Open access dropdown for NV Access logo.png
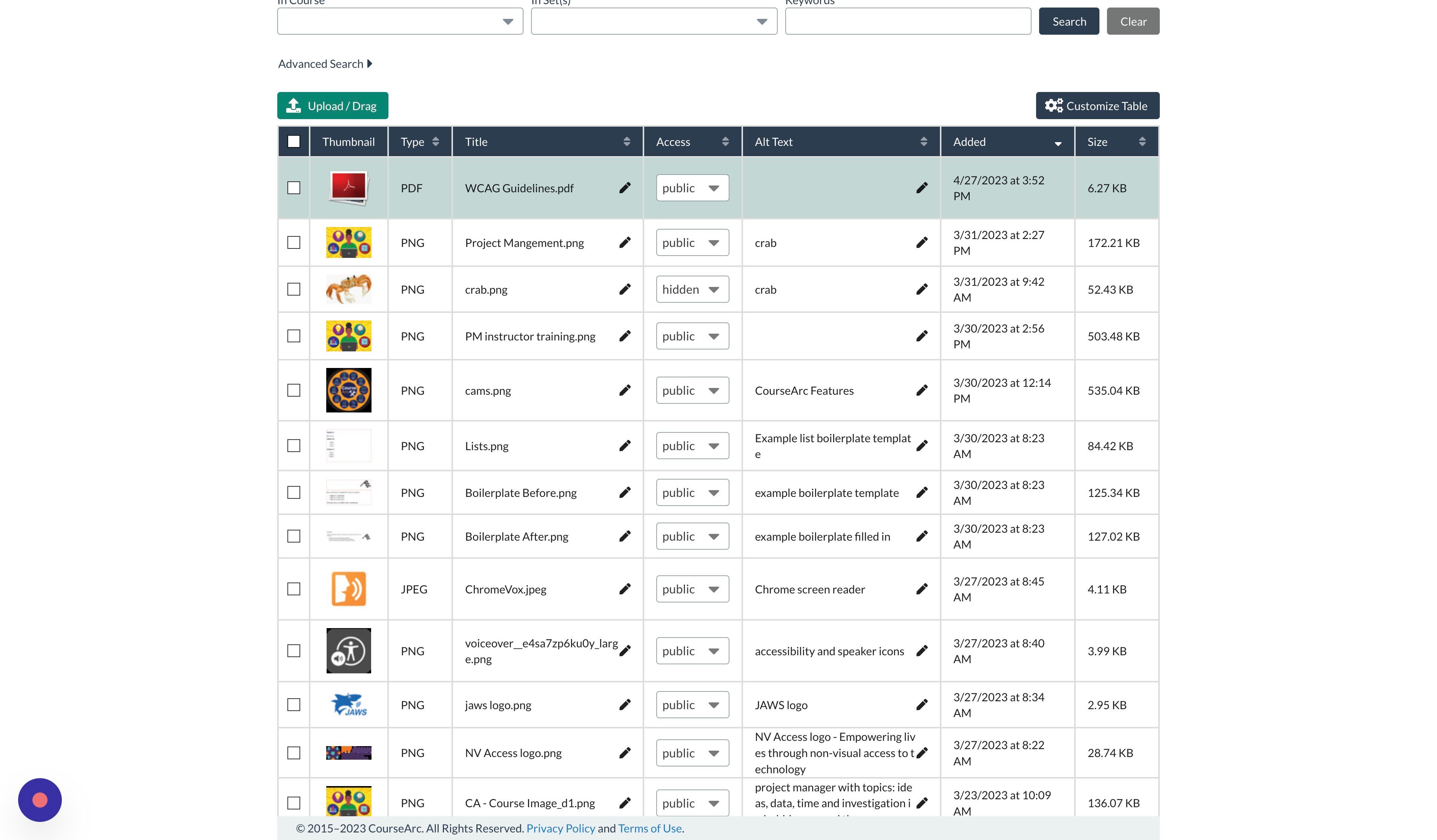This screenshot has width=1437, height=840. (692, 752)
